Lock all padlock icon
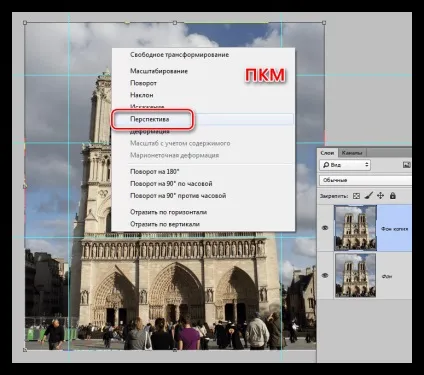Viewport: 424px width, 375px height. [x=393, y=196]
